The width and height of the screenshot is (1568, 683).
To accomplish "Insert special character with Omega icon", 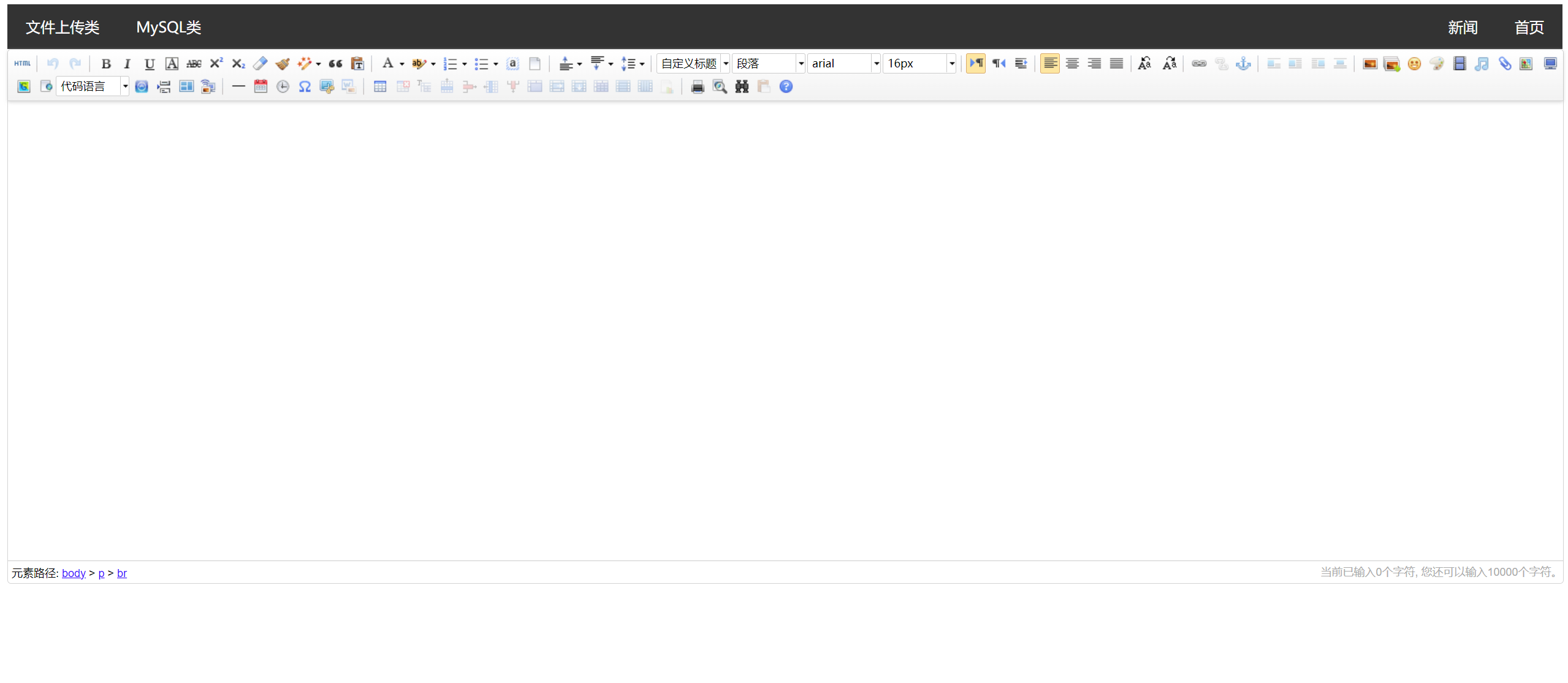I will point(305,87).
